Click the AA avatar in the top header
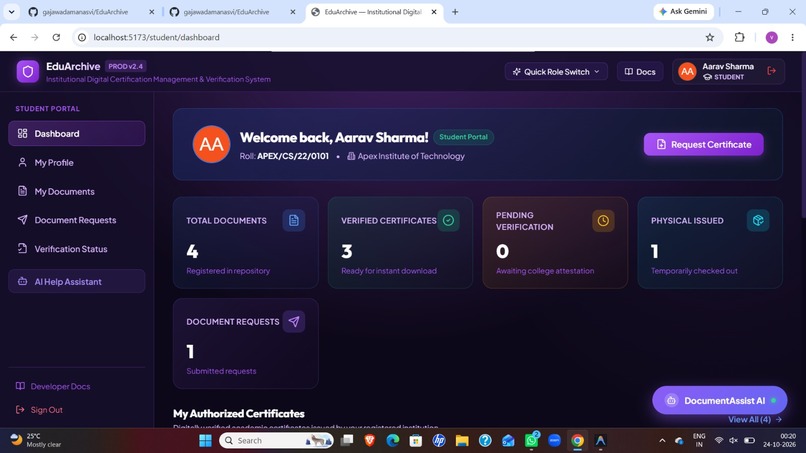This screenshot has width=806, height=453. click(x=687, y=71)
